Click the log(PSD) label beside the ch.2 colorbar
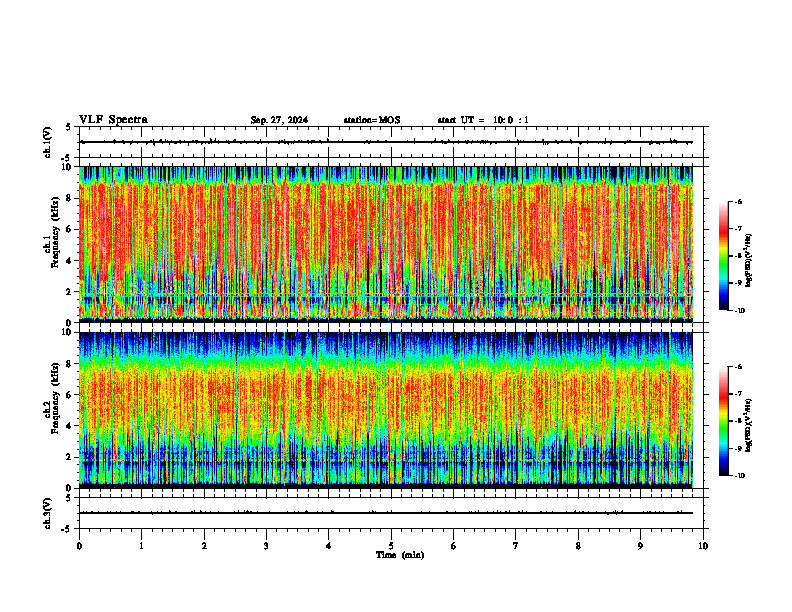Viewport: 792px width, 612px height. pos(748,426)
